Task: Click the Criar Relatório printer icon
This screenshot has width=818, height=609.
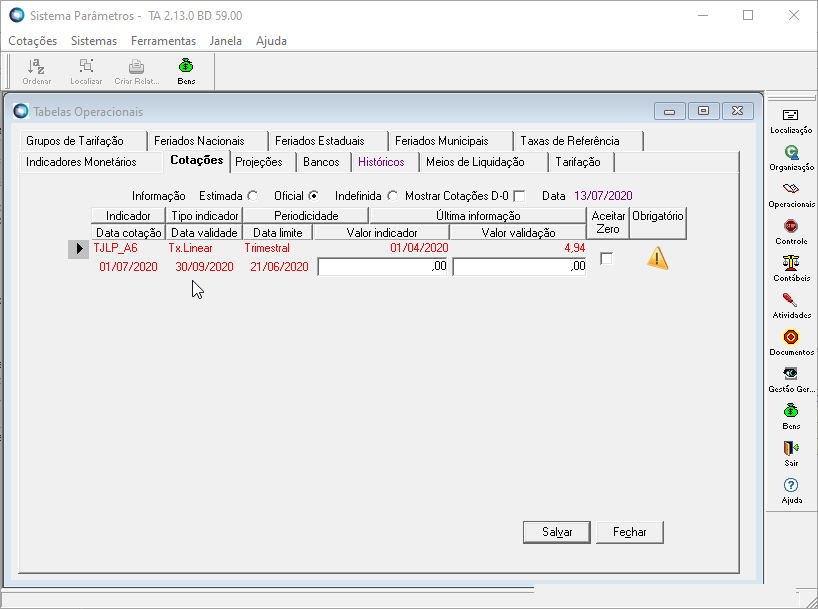Action: coord(137,71)
